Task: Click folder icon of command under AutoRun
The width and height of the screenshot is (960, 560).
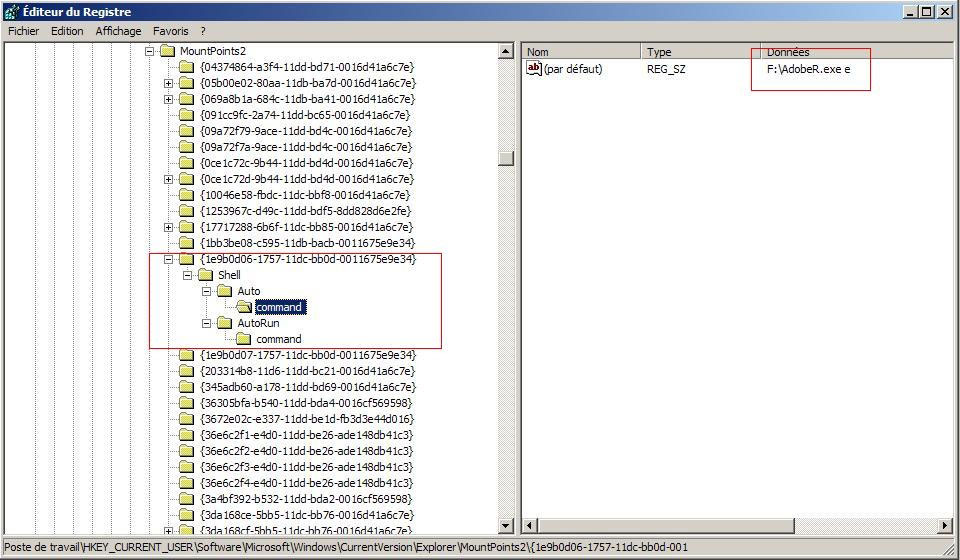Action: click(244, 338)
